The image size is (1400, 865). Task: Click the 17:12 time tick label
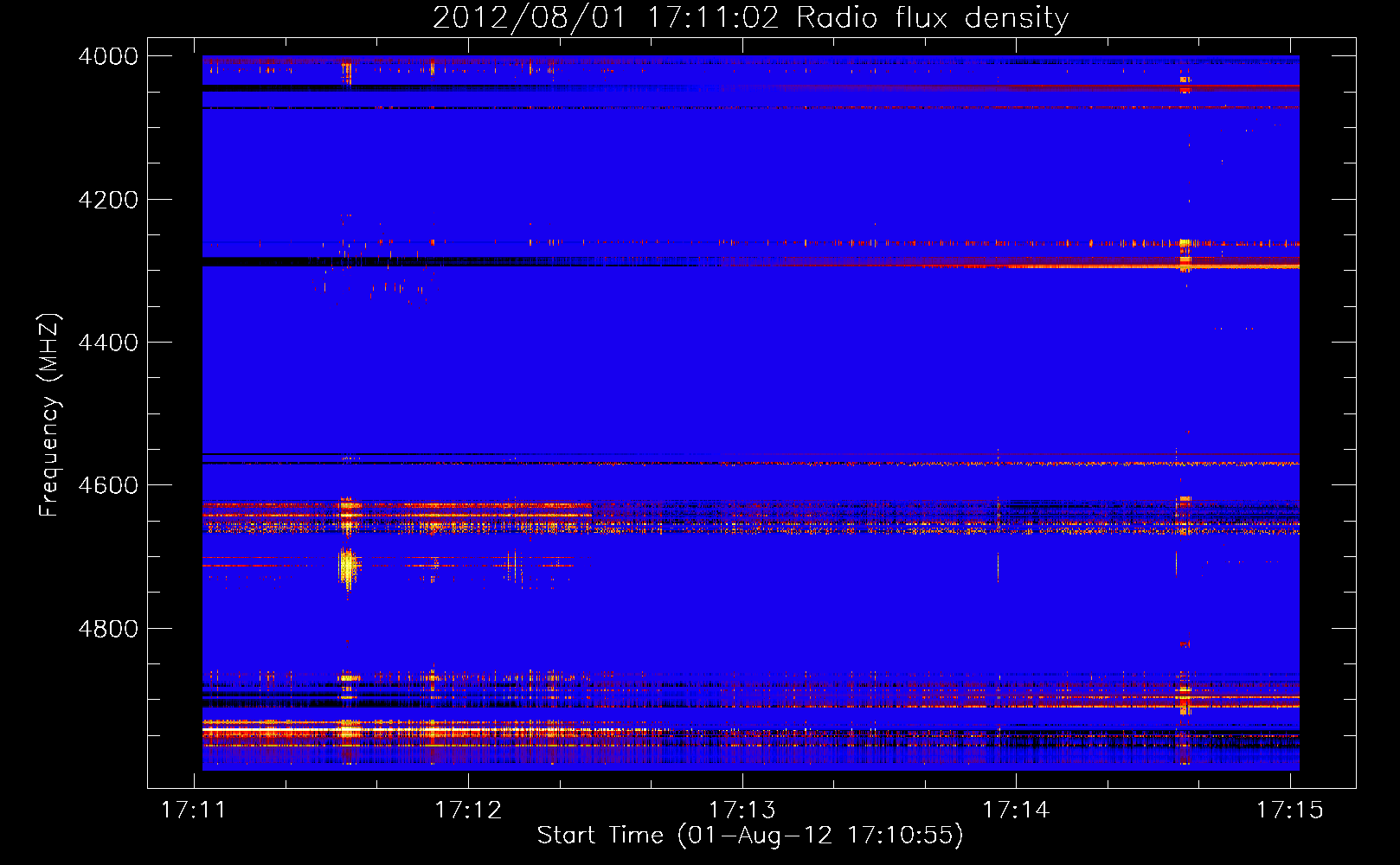tap(468, 810)
